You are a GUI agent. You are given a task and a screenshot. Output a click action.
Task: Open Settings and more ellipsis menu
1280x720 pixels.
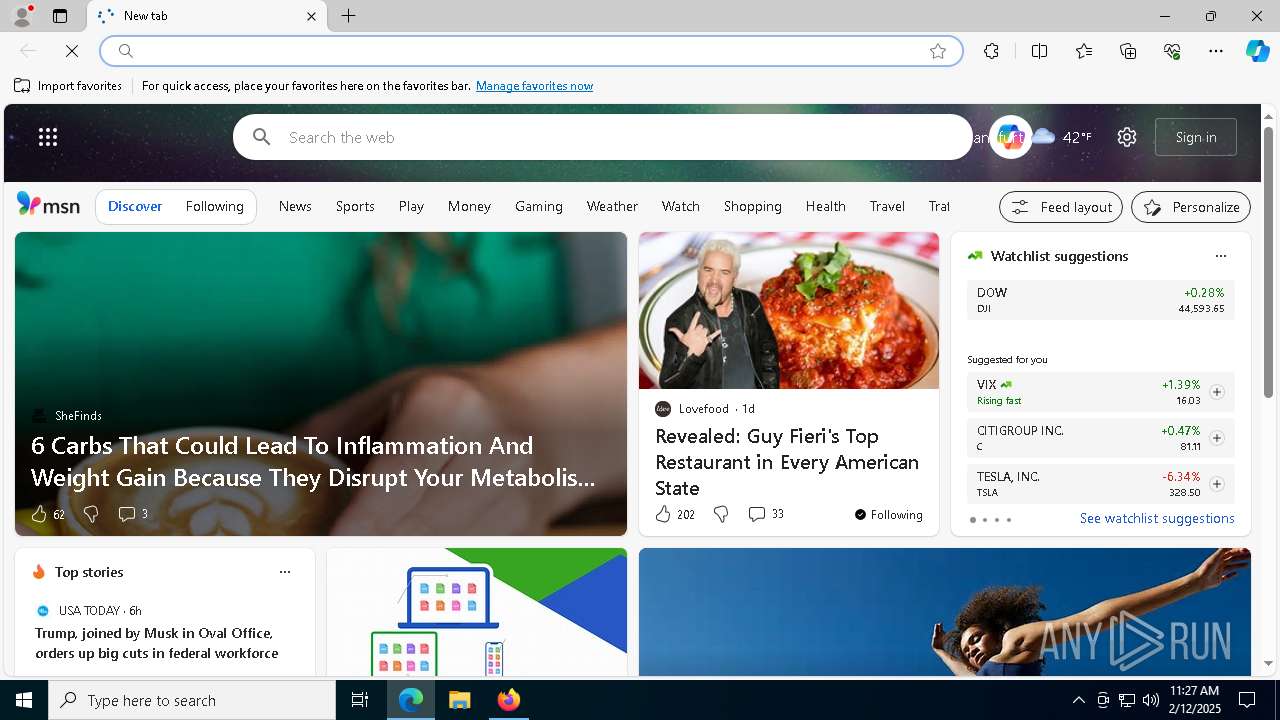tap(1216, 51)
